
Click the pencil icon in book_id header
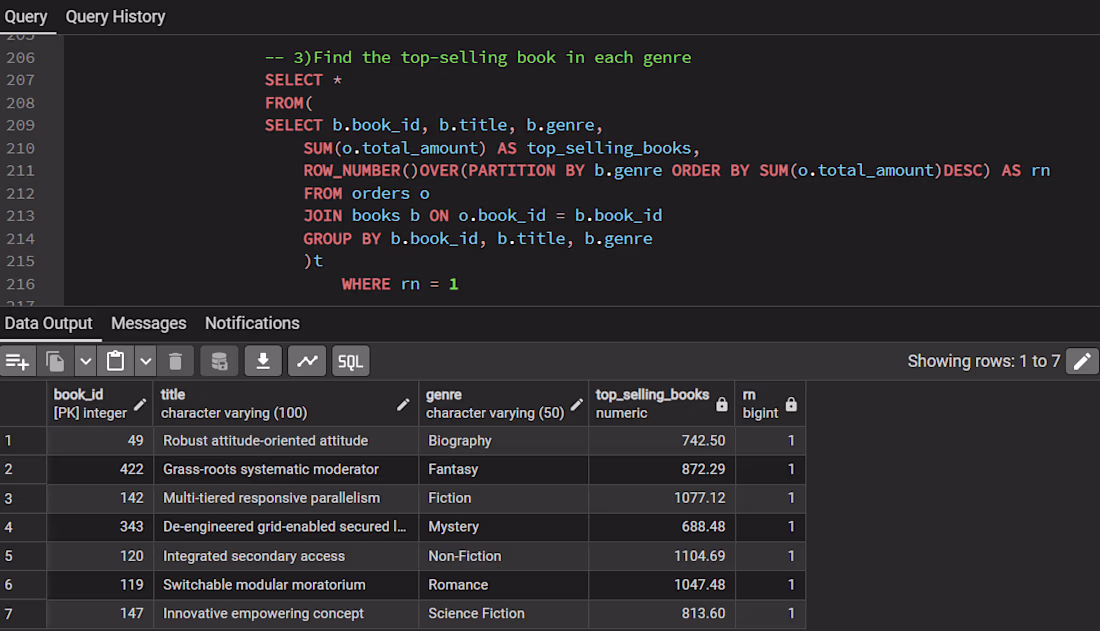[140, 404]
